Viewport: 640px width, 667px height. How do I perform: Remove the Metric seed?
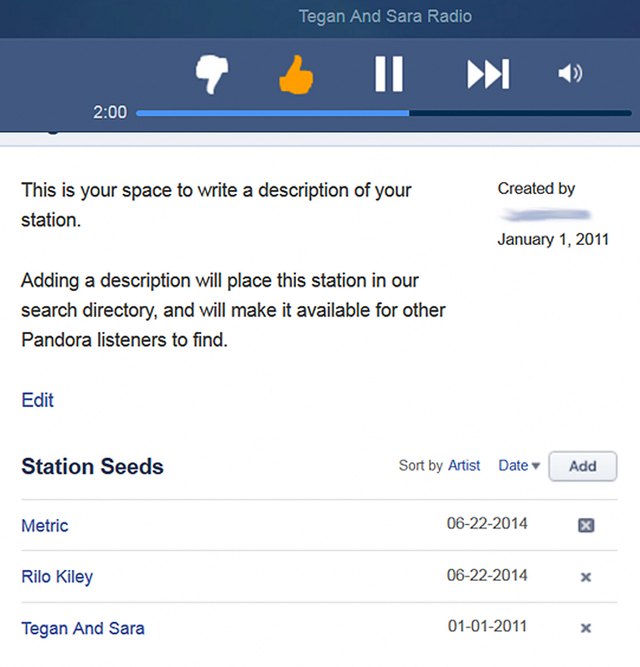click(x=586, y=526)
